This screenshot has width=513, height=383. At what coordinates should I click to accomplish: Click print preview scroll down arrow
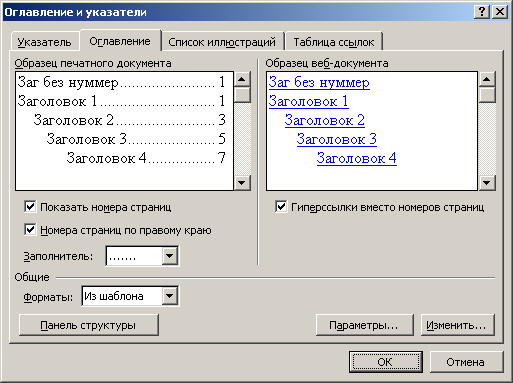click(242, 183)
